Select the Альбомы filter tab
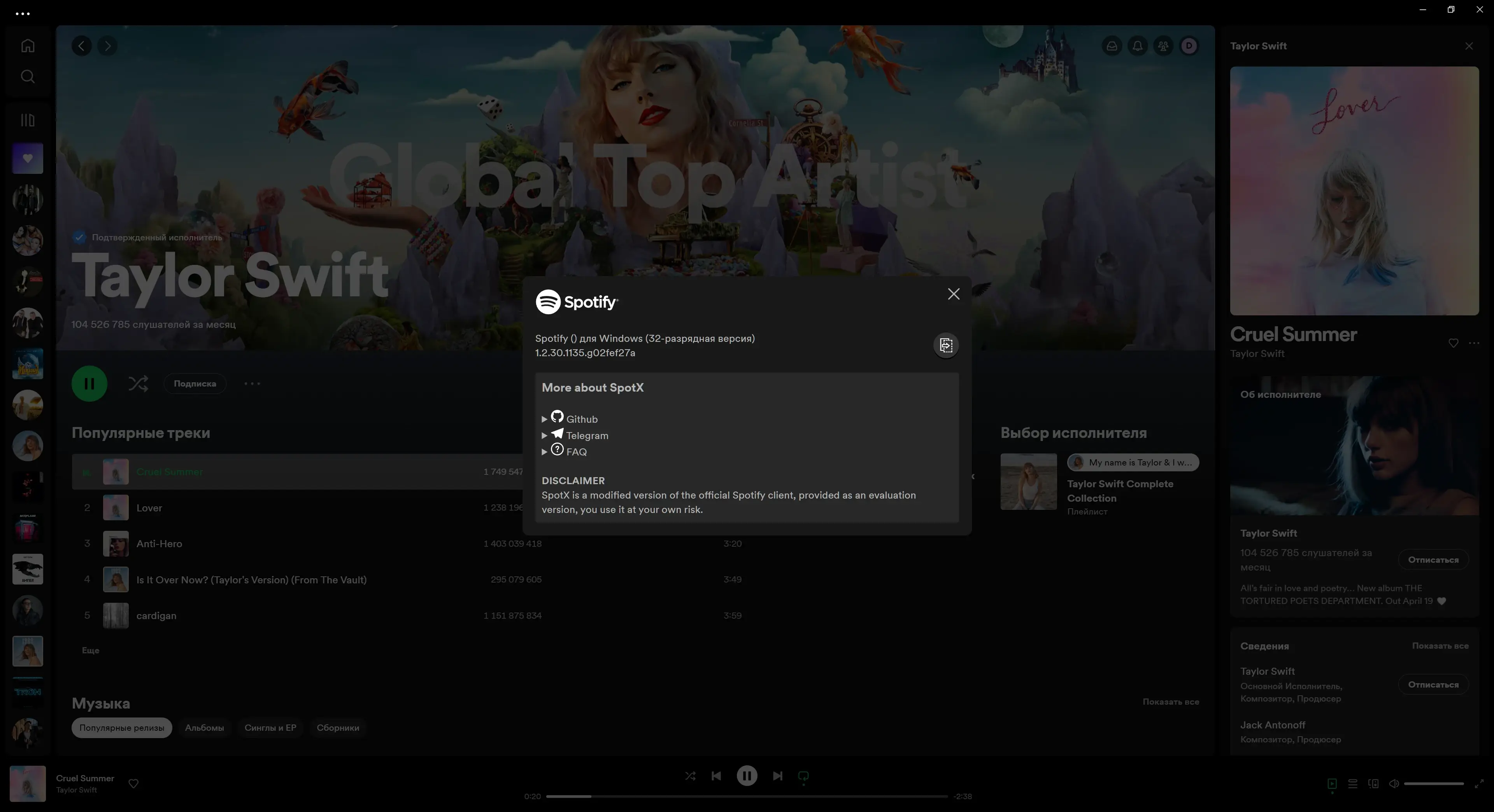The height and width of the screenshot is (812, 1494). point(204,727)
